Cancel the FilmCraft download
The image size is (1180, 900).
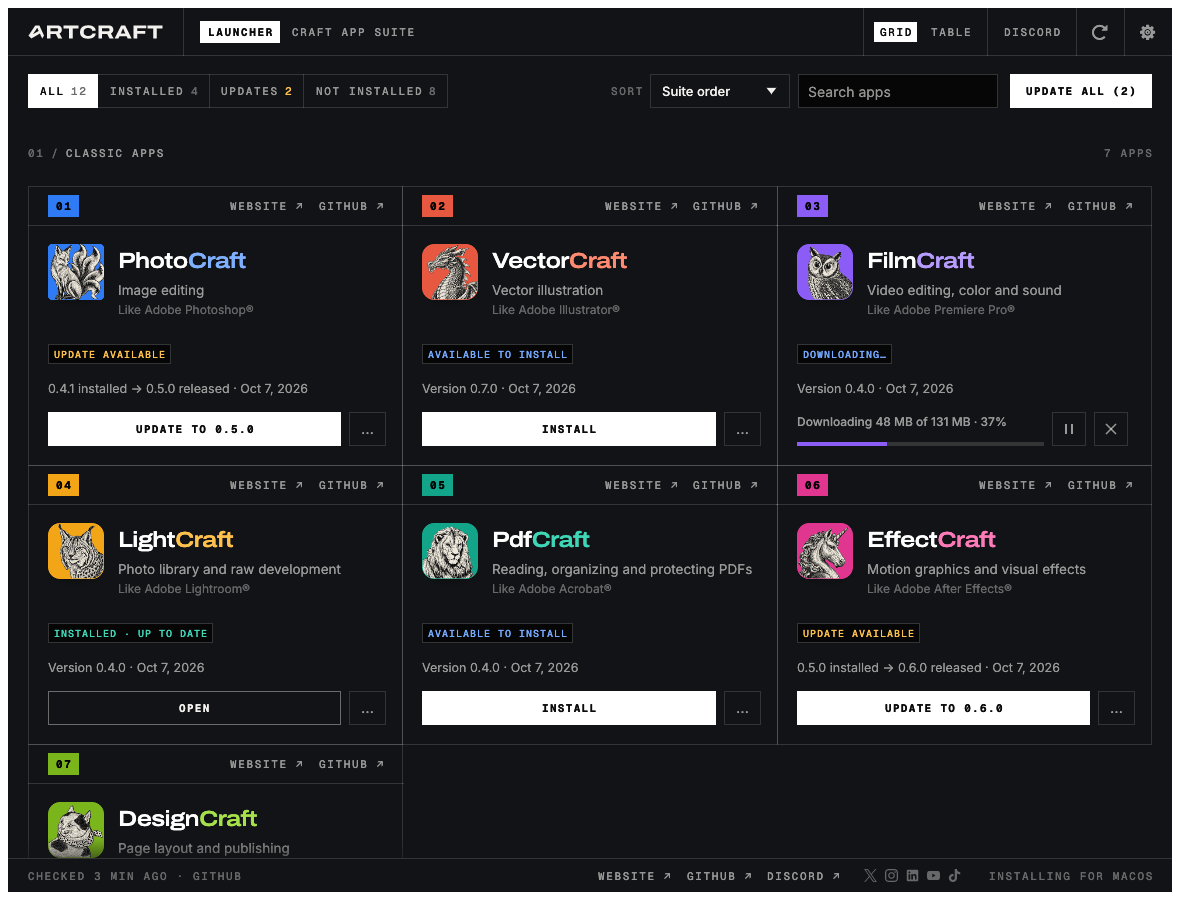1111,429
